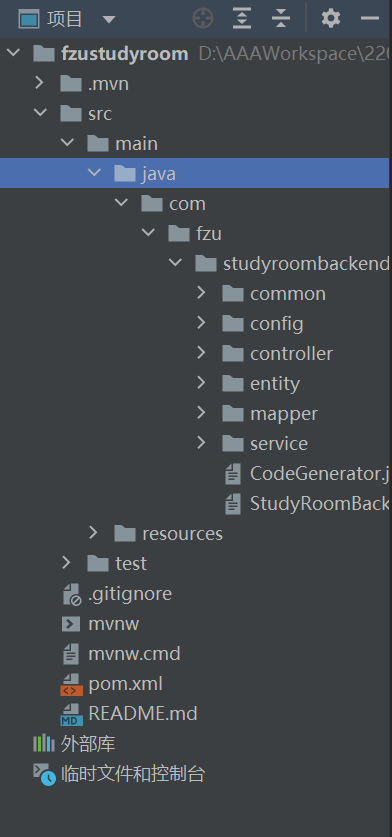The width and height of the screenshot is (392, 837).
Task: Expand the controller package chevron
Action: (x=201, y=353)
